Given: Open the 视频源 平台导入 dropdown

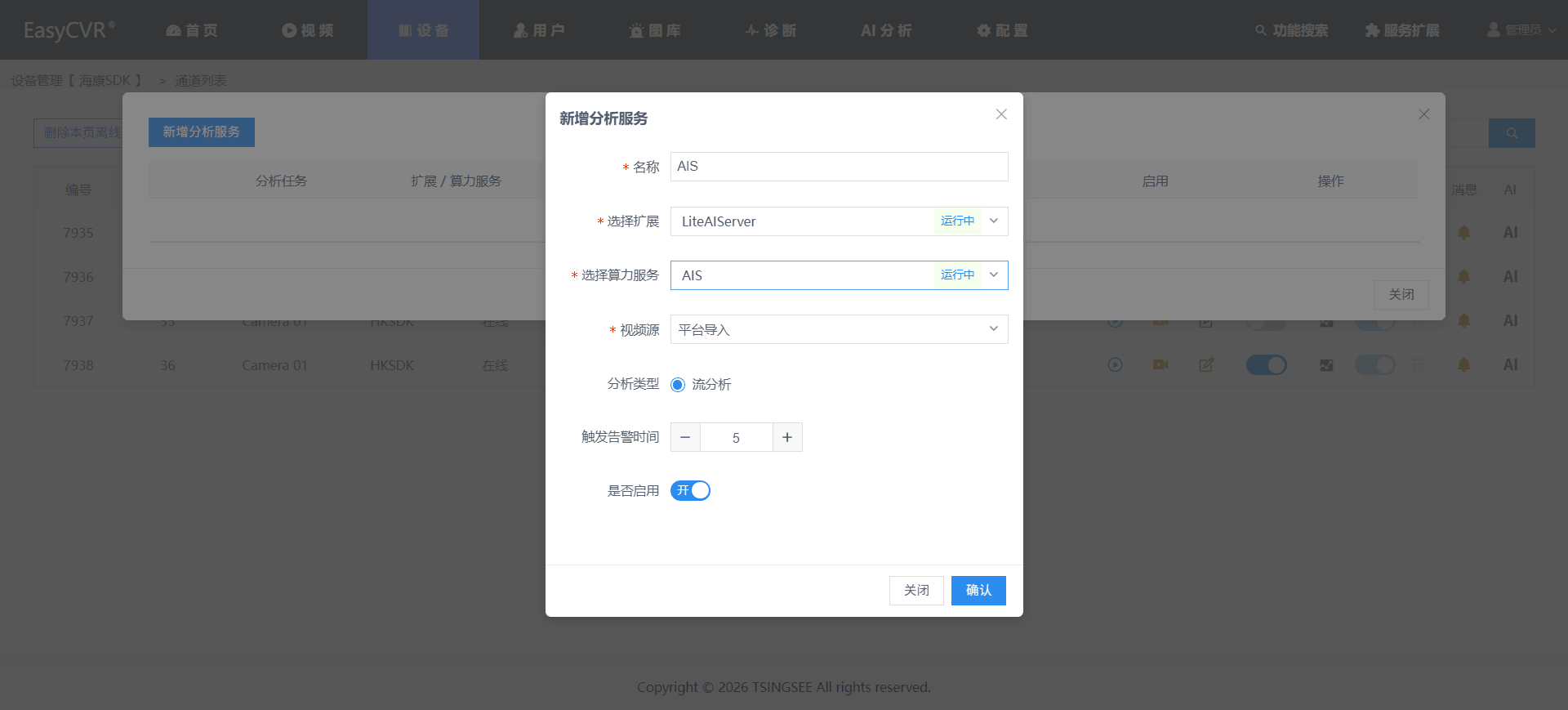Looking at the screenshot, I should pos(839,329).
